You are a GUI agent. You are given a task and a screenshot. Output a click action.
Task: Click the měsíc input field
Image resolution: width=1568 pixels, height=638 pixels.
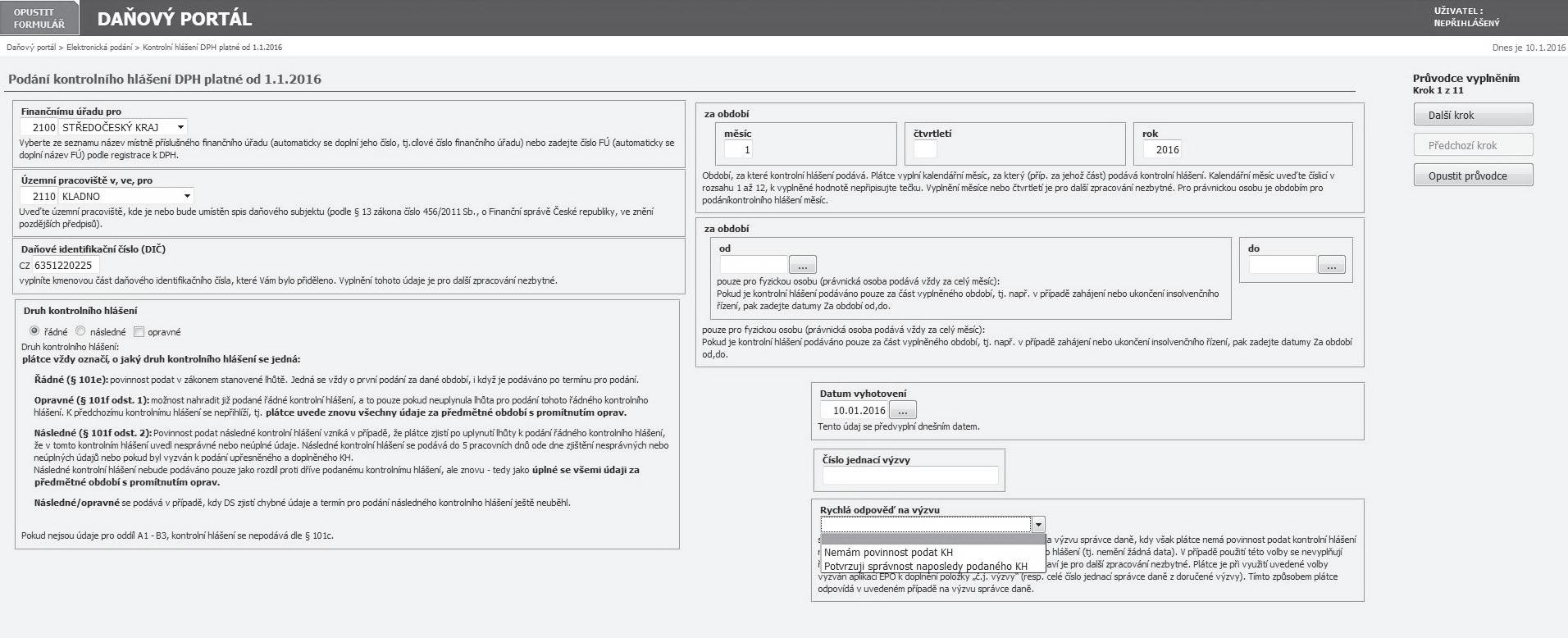tap(738, 149)
